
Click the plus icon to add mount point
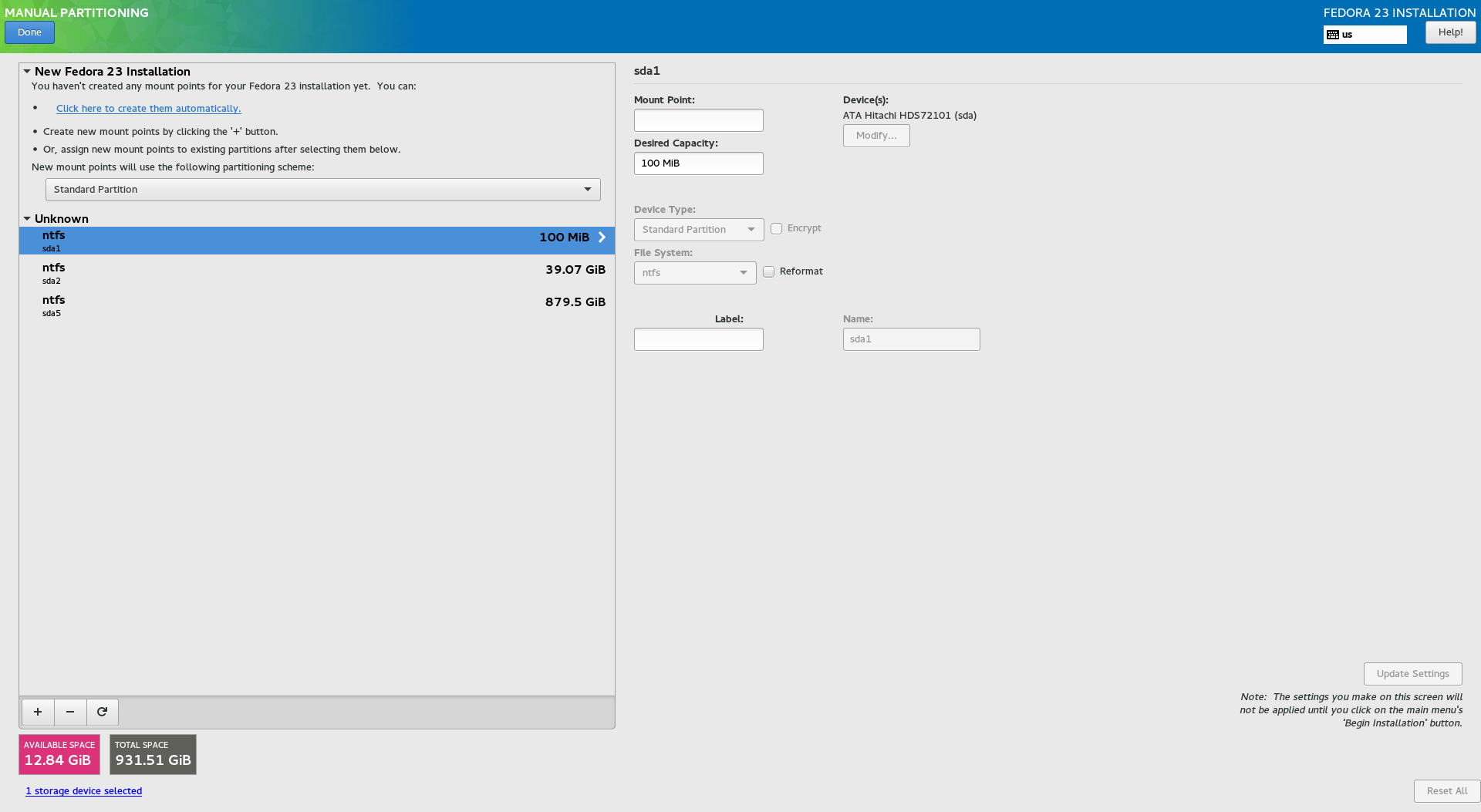tap(38, 712)
